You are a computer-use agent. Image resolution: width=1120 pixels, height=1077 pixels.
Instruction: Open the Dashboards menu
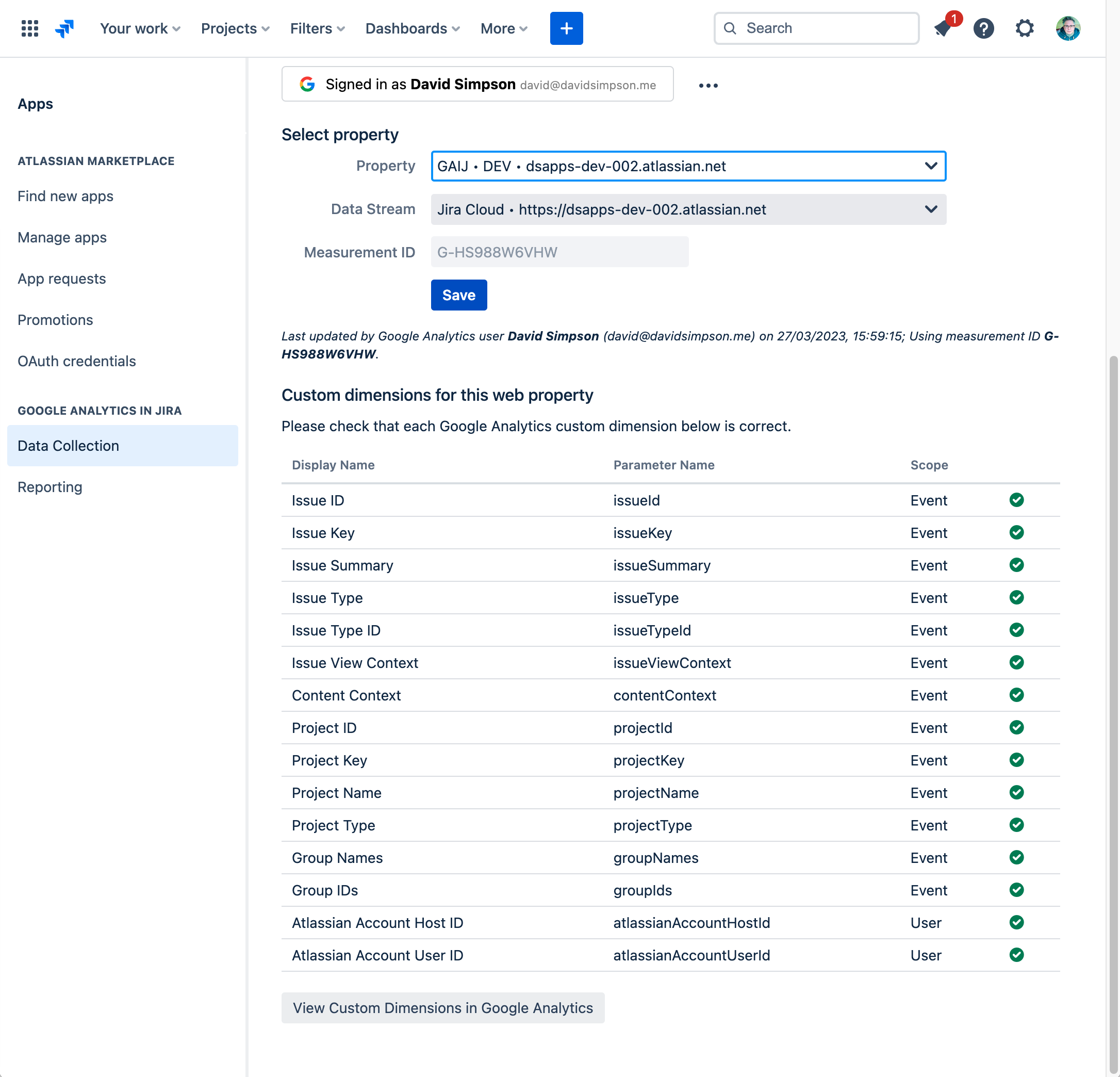coord(412,28)
